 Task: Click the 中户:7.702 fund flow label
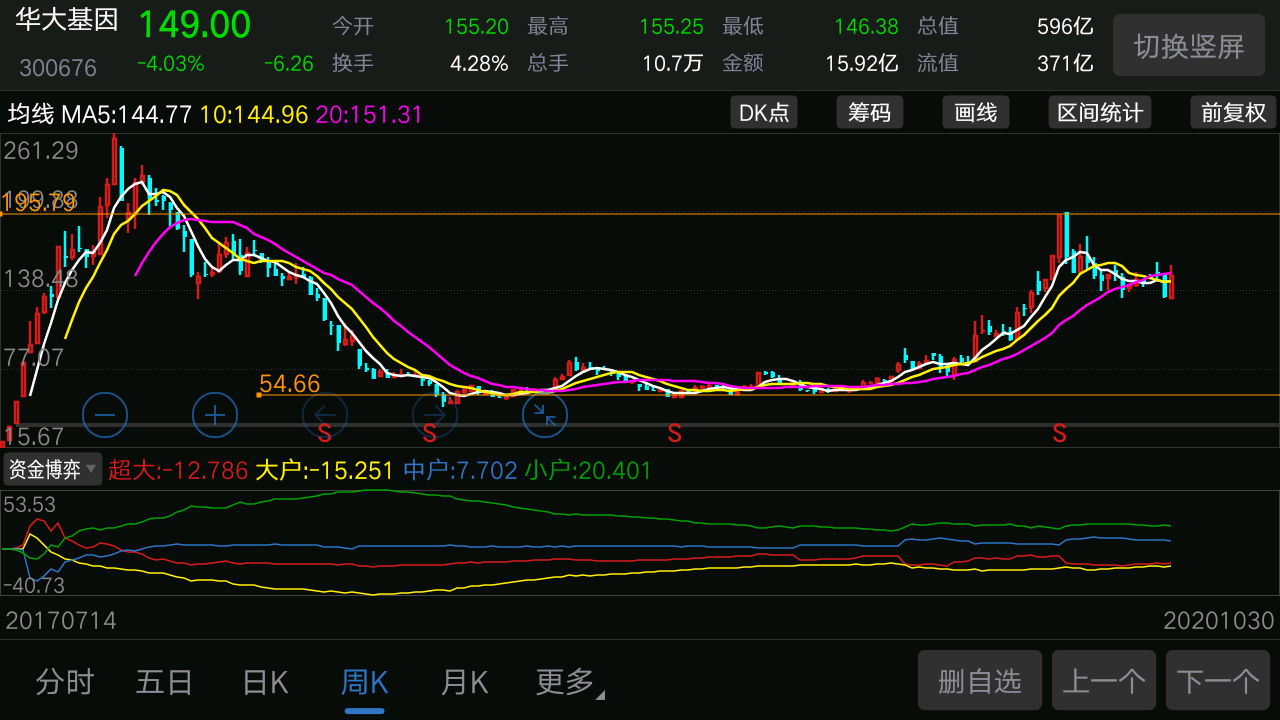pos(460,470)
